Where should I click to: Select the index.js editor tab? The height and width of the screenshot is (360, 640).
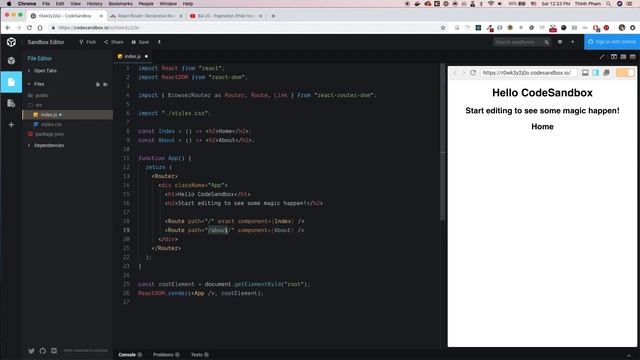click(132, 56)
